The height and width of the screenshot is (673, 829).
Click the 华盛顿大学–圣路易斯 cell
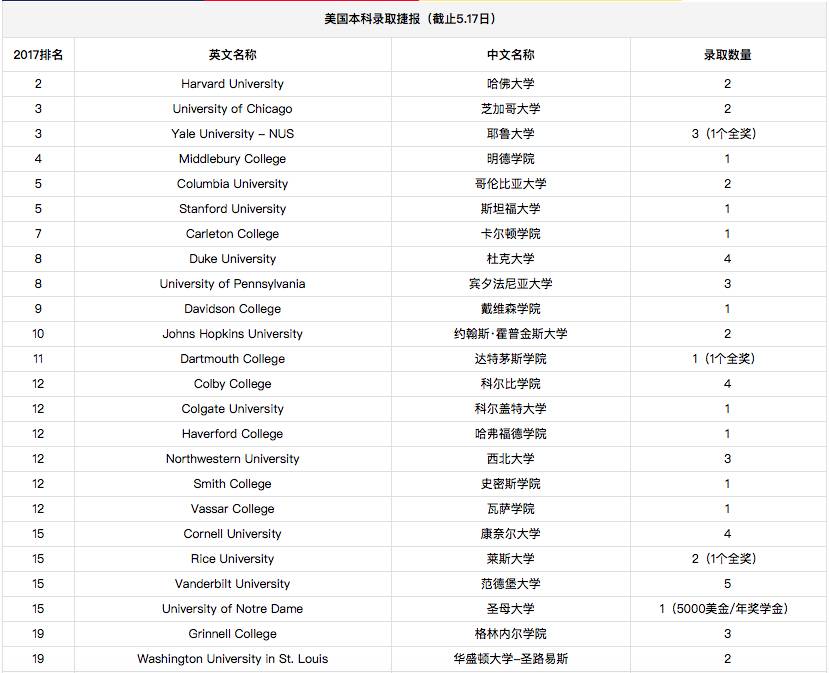click(x=511, y=659)
